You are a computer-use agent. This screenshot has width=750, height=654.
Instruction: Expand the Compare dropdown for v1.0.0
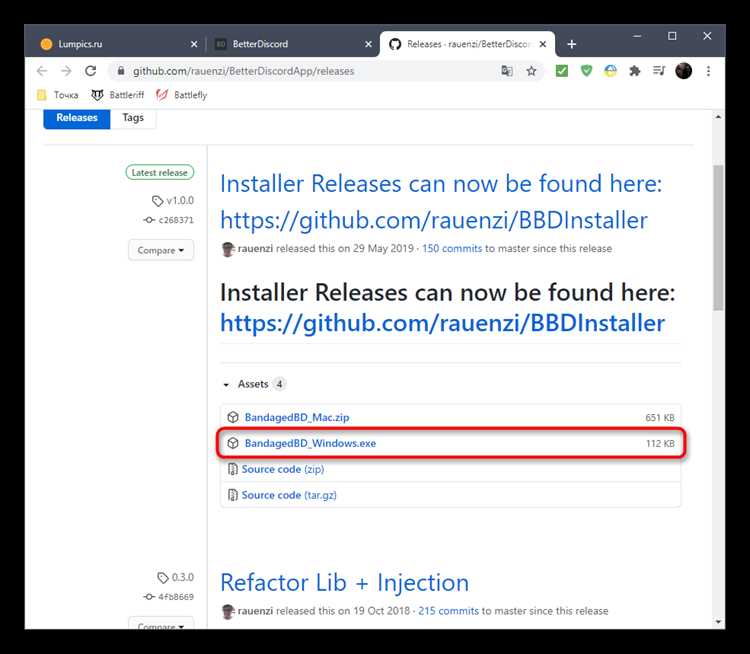(x=161, y=250)
